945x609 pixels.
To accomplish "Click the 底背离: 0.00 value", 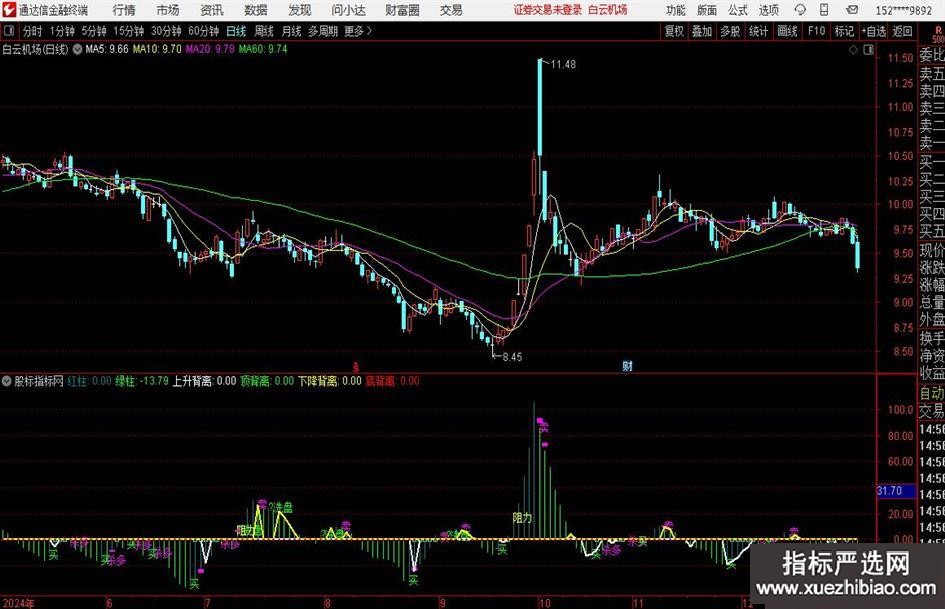I will pyautogui.click(x=392, y=381).
